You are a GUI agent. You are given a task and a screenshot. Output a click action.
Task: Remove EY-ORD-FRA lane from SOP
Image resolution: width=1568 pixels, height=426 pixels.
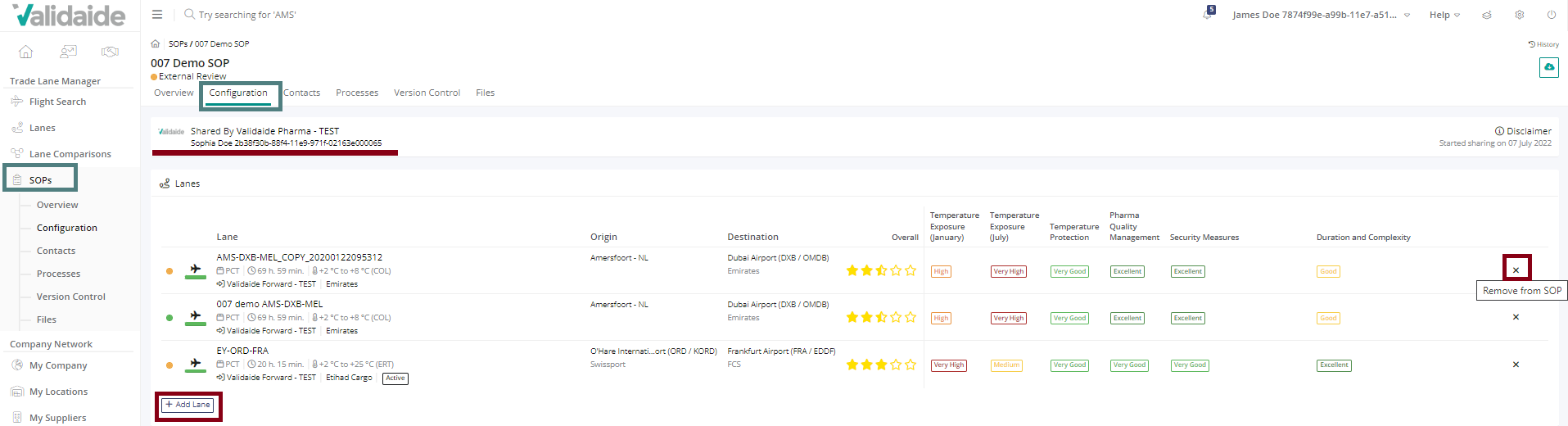1516,365
